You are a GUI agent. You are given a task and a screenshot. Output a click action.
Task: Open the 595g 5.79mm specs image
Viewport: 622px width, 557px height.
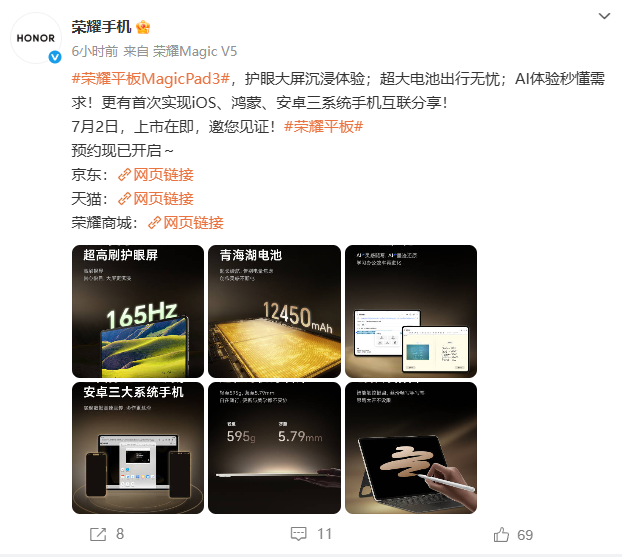[x=275, y=448]
